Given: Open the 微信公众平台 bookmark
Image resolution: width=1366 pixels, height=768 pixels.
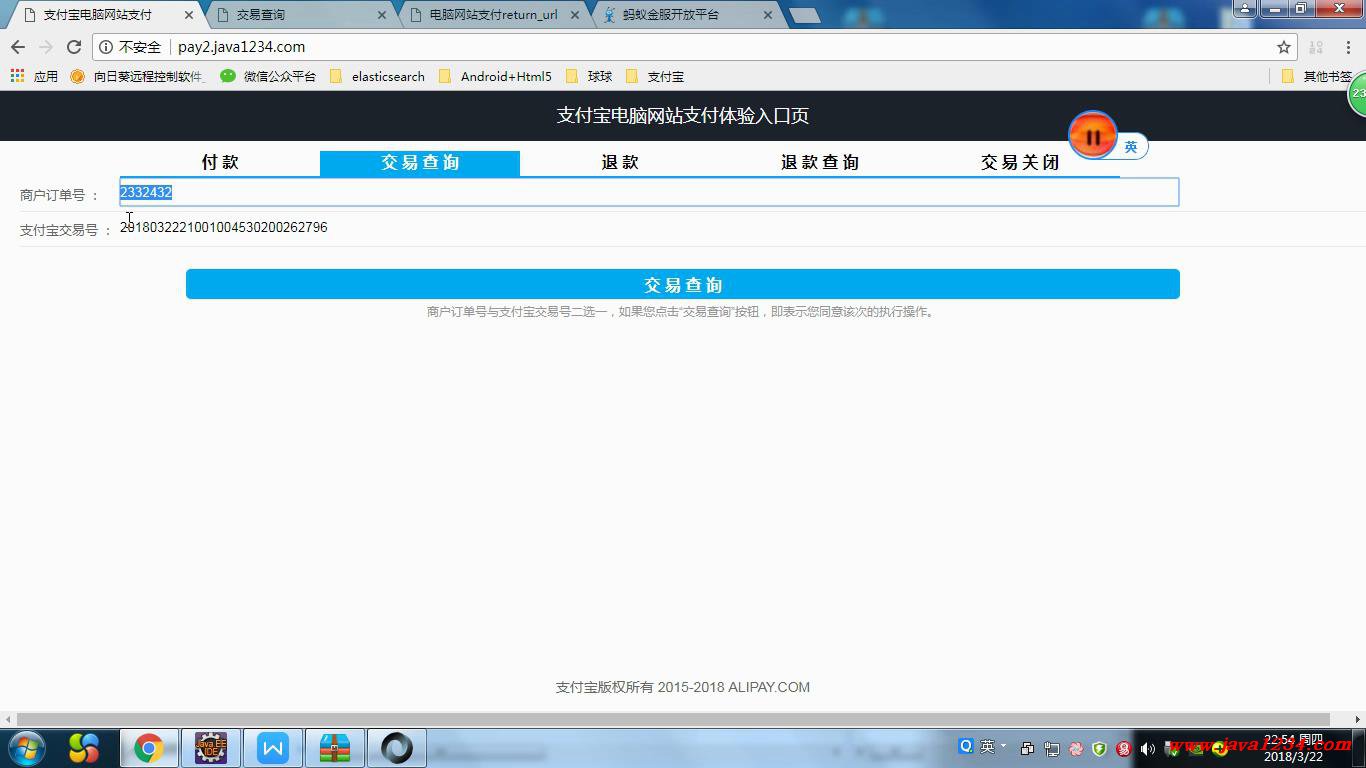Looking at the screenshot, I should point(268,76).
